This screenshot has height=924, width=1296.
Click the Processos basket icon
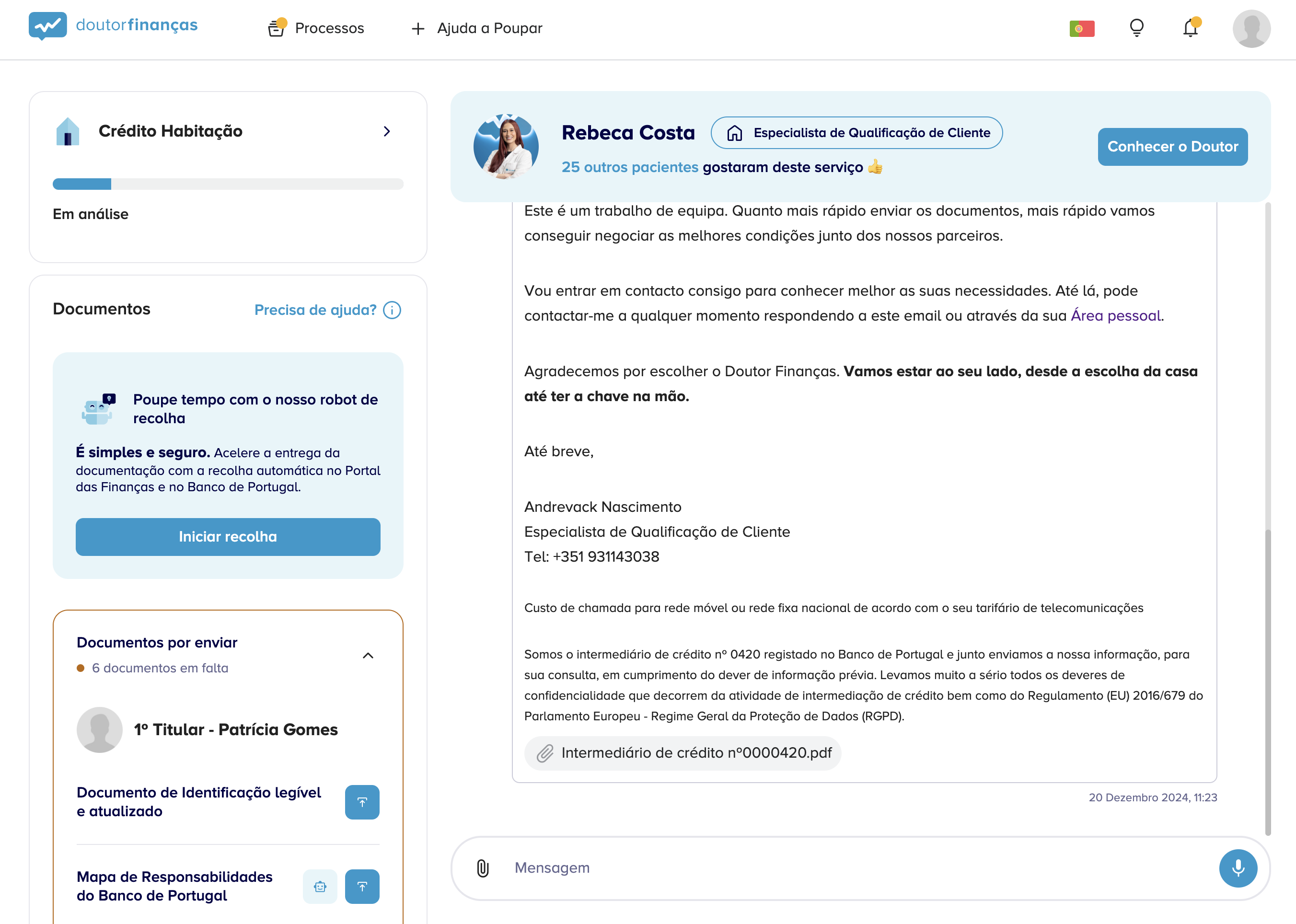[277, 28]
